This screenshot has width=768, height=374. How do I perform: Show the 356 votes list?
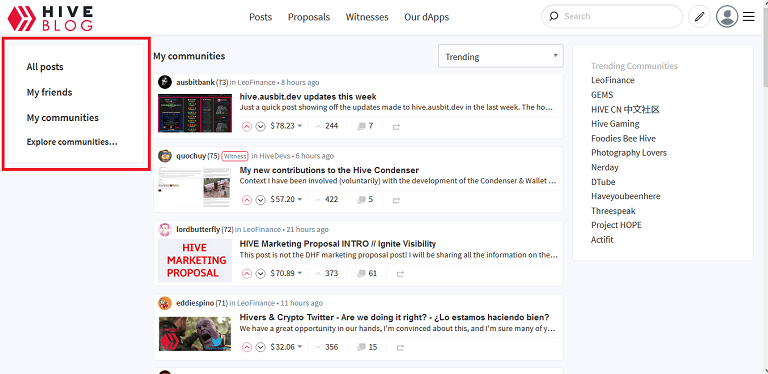[x=327, y=347]
